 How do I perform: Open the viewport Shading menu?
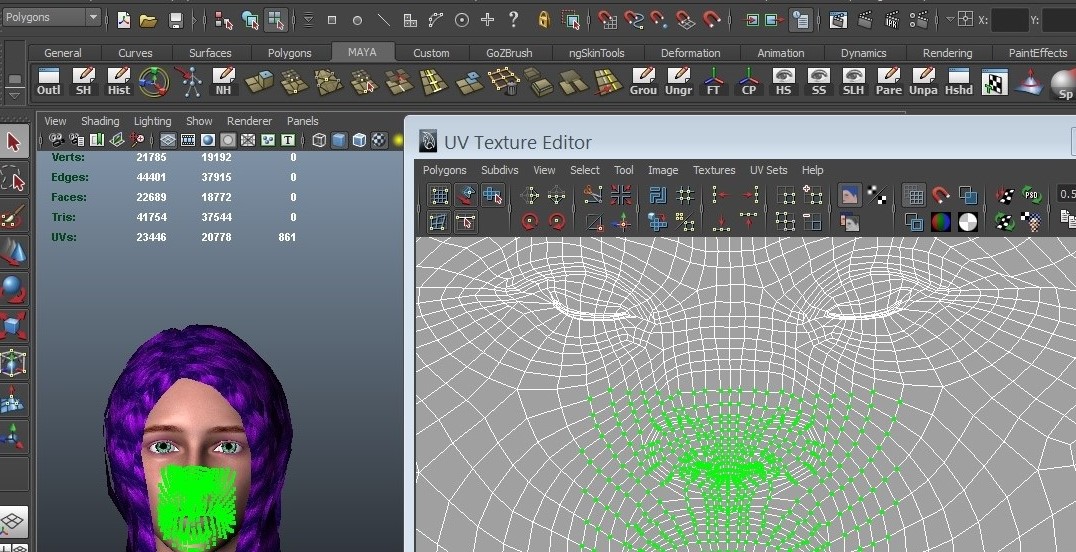coord(100,121)
